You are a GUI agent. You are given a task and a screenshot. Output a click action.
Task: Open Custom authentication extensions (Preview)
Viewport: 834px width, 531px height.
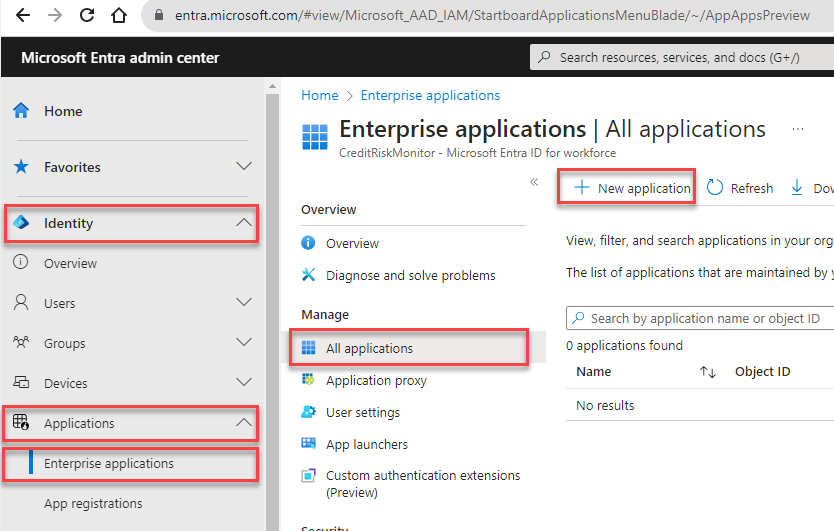pyautogui.click(x=423, y=484)
